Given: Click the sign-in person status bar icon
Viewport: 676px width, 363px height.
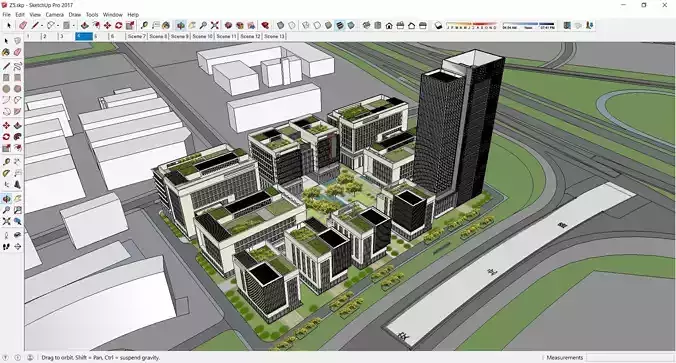Looking at the screenshot, I should pos(30,357).
